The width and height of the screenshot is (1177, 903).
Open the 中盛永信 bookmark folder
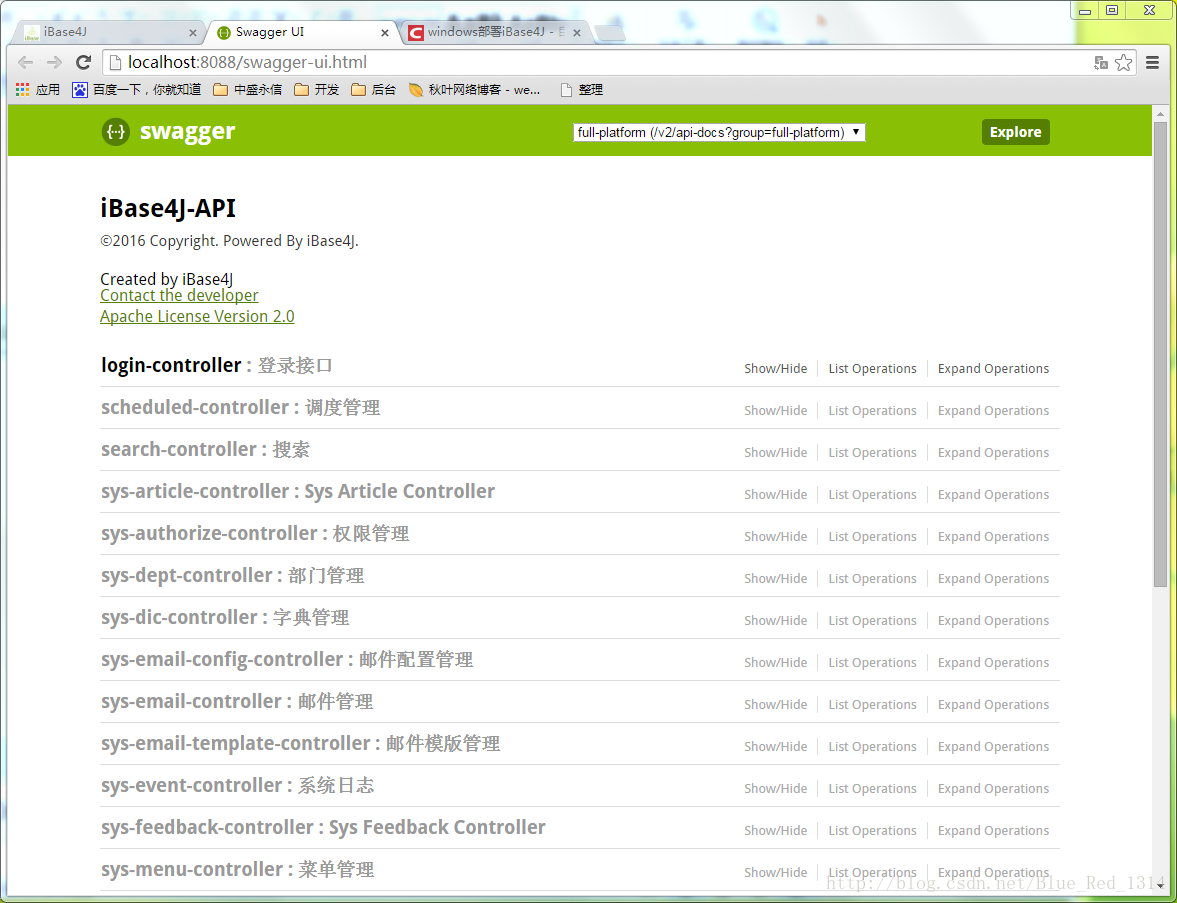[248, 89]
